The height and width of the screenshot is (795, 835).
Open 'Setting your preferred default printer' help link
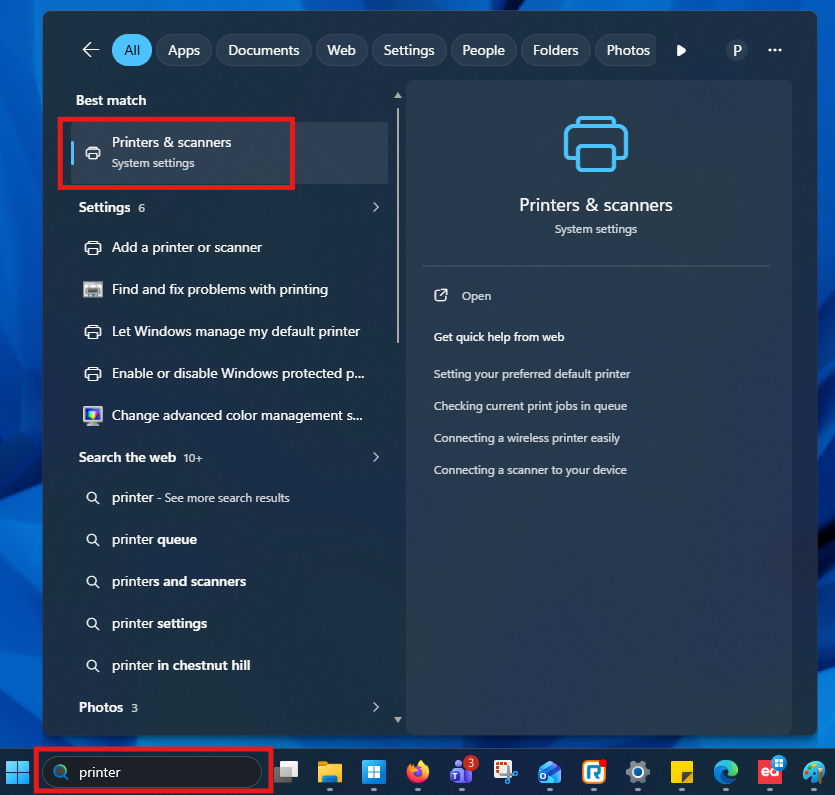(x=531, y=374)
